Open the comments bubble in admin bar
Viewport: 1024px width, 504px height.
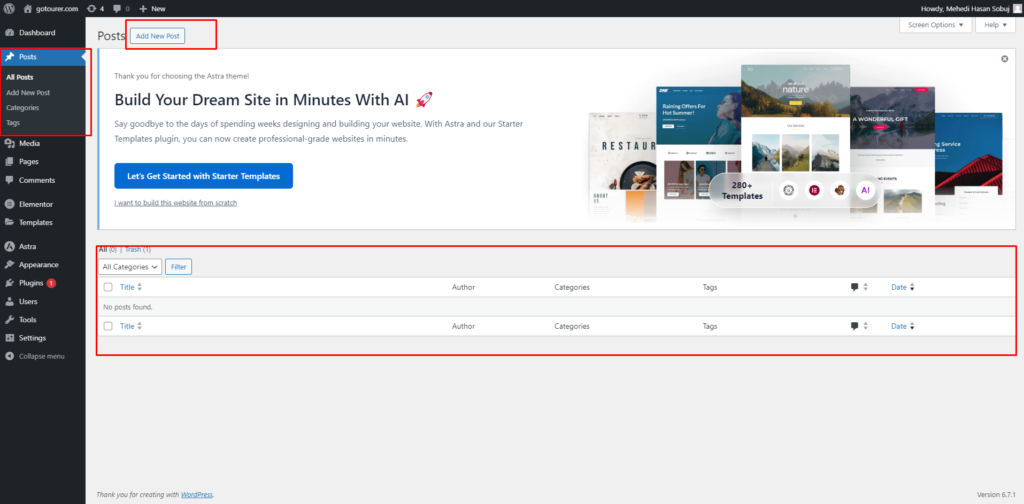tap(117, 9)
